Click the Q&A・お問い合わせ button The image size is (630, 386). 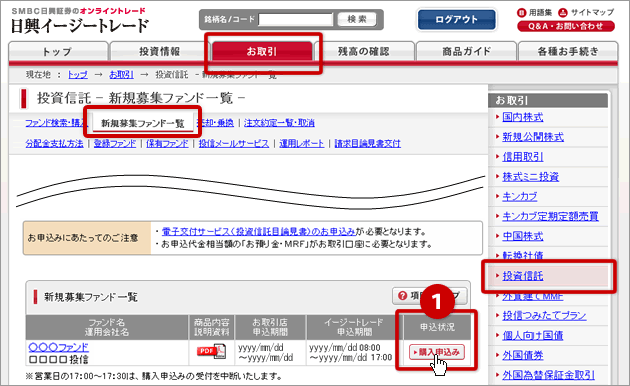(566, 27)
